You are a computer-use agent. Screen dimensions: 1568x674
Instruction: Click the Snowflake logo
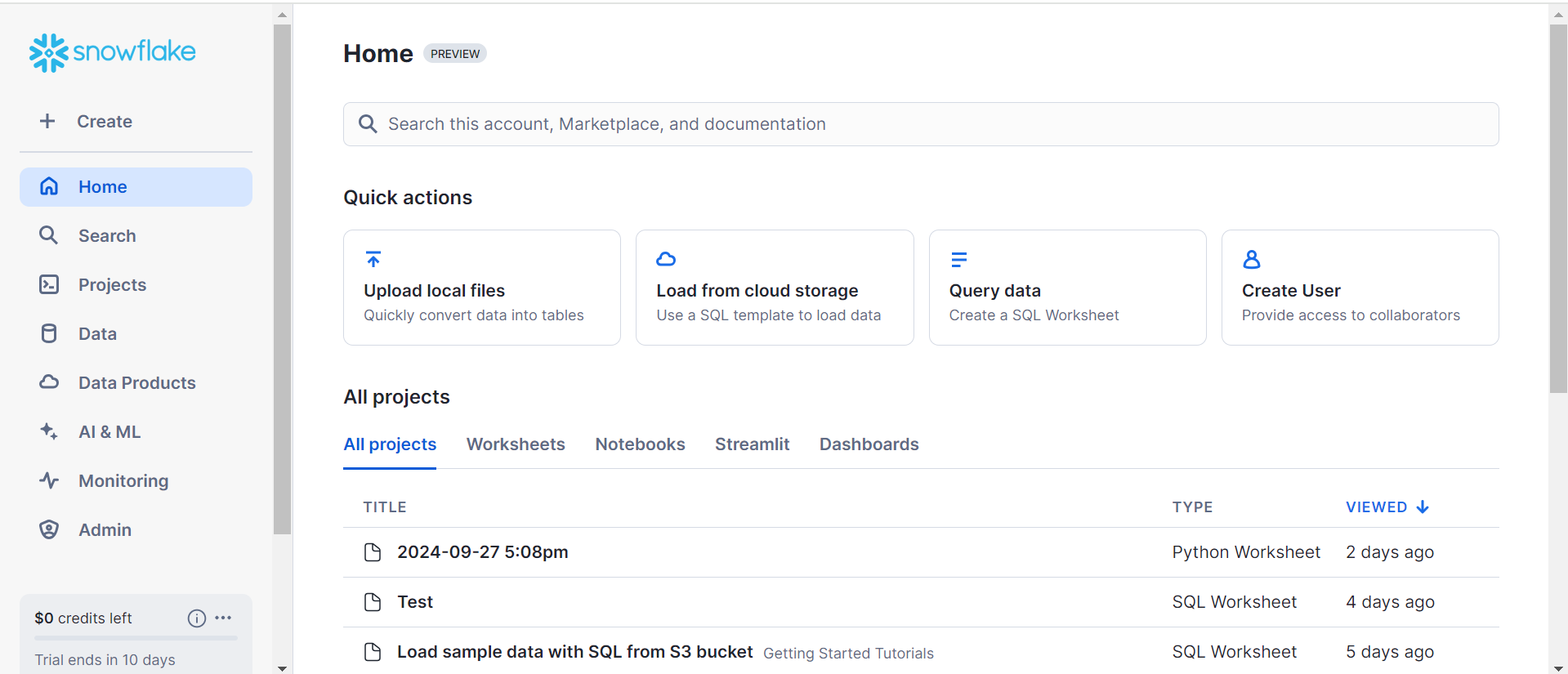[x=113, y=52]
